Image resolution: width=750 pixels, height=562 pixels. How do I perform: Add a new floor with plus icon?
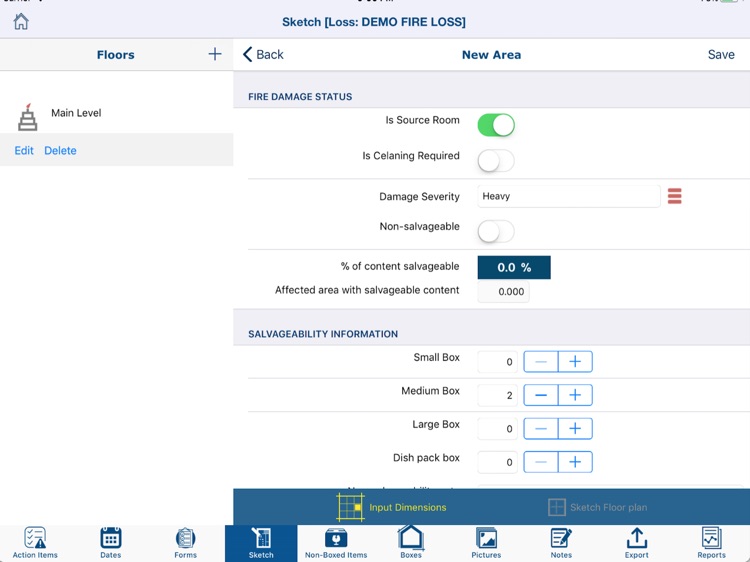pyautogui.click(x=215, y=54)
